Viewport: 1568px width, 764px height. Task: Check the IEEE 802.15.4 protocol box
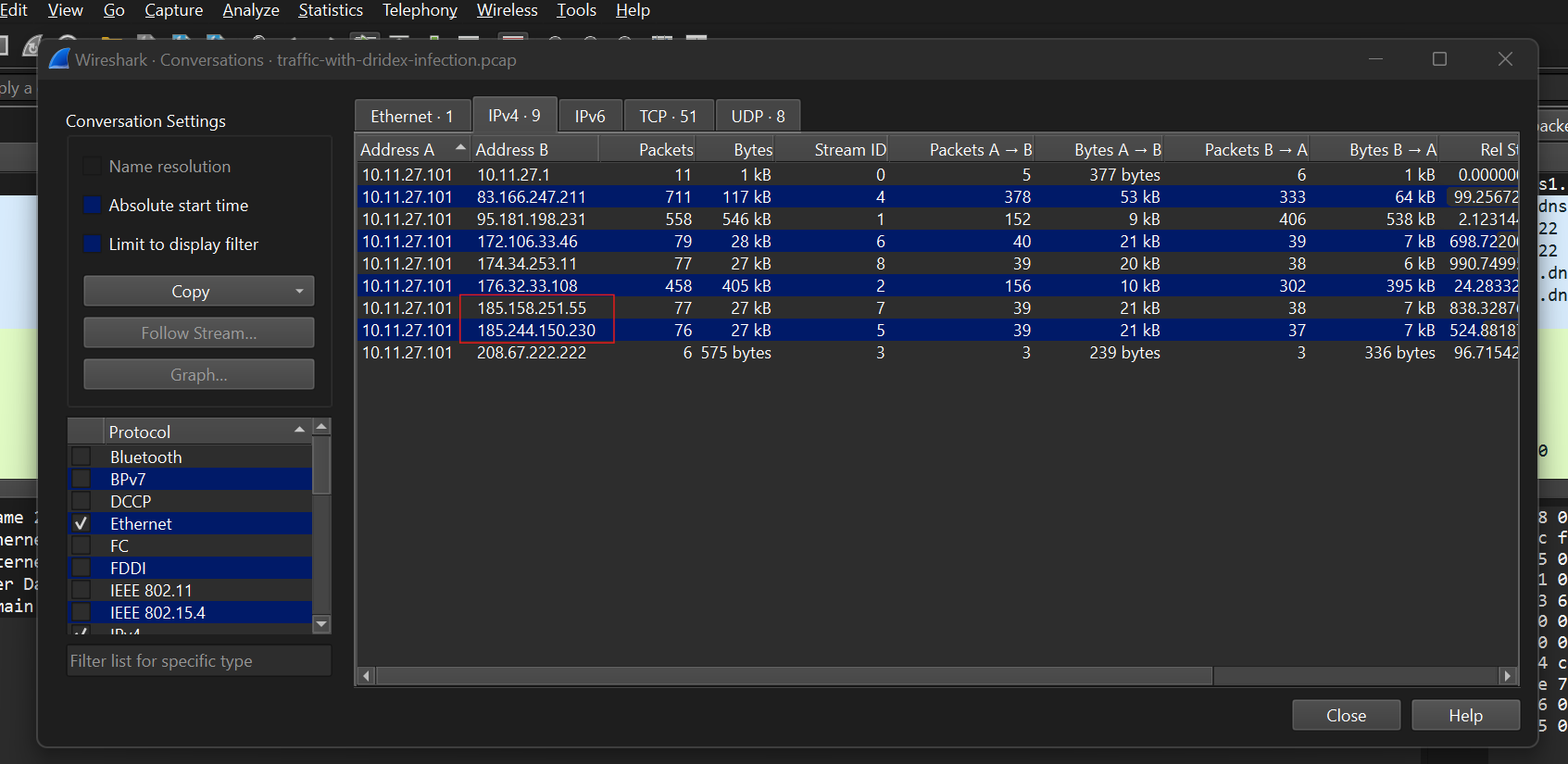[82, 612]
